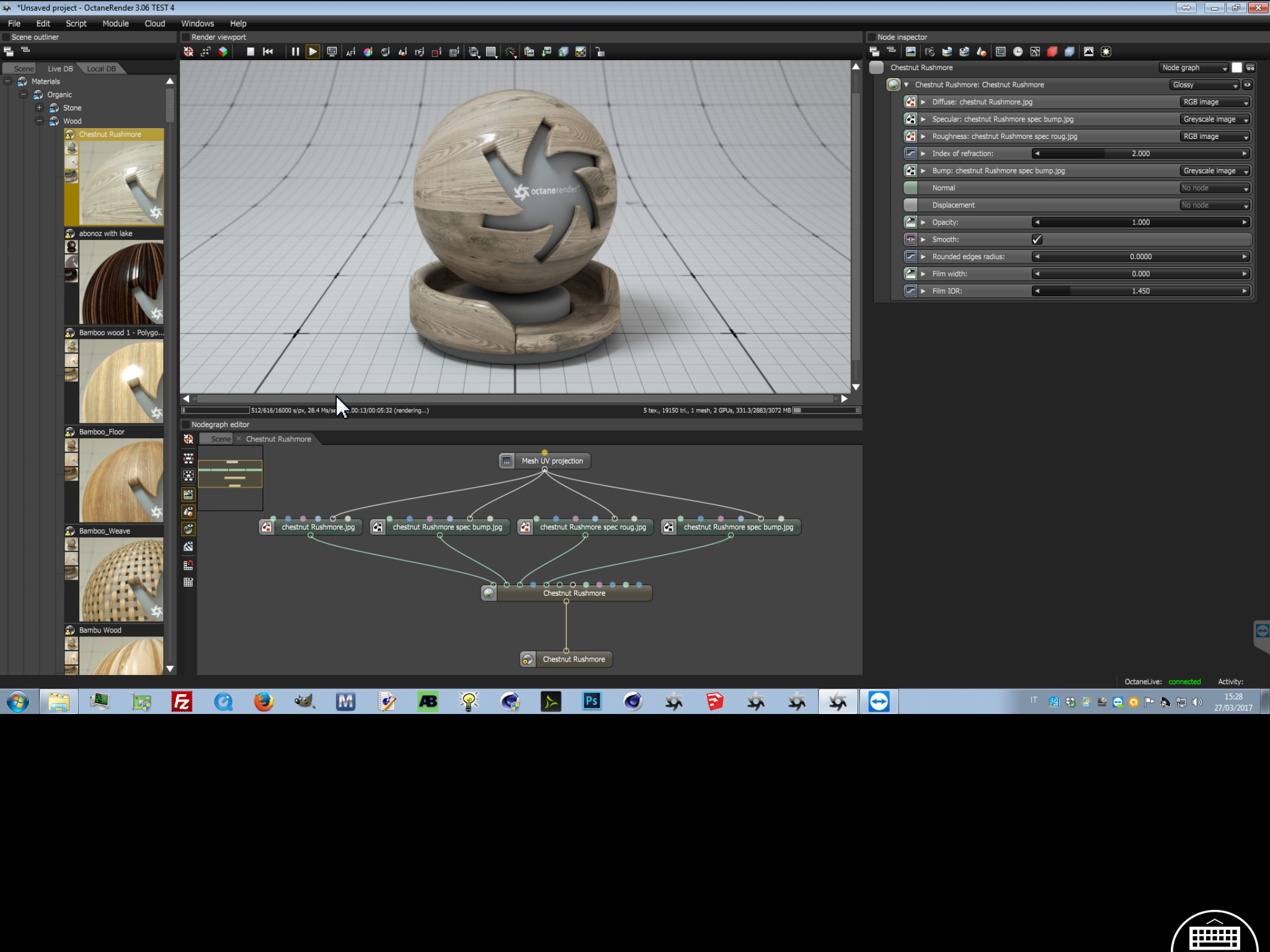Click the Mesh UV projection node
The width and height of the screenshot is (1270, 952).
[x=551, y=461]
